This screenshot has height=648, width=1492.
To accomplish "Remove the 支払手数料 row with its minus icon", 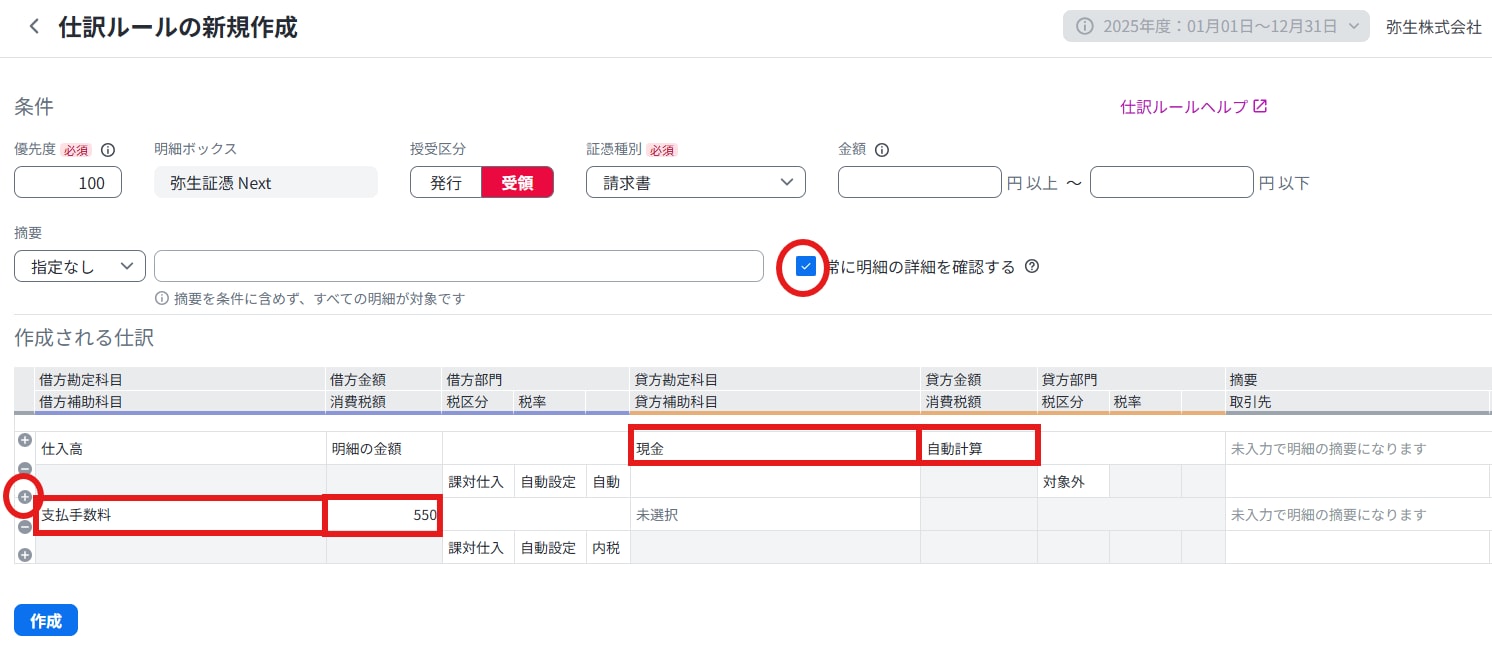I will pyautogui.click(x=25, y=527).
